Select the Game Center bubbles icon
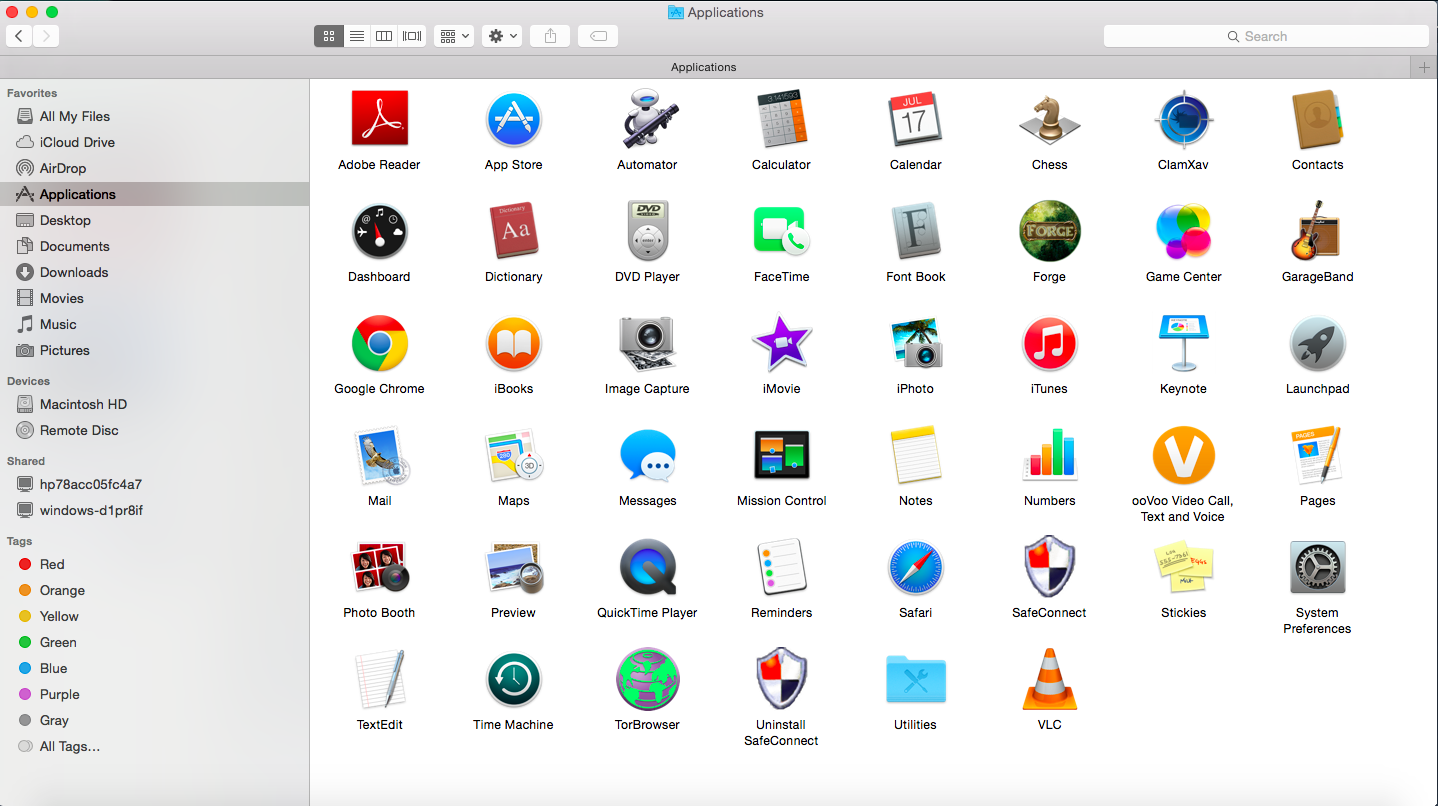 1183,231
